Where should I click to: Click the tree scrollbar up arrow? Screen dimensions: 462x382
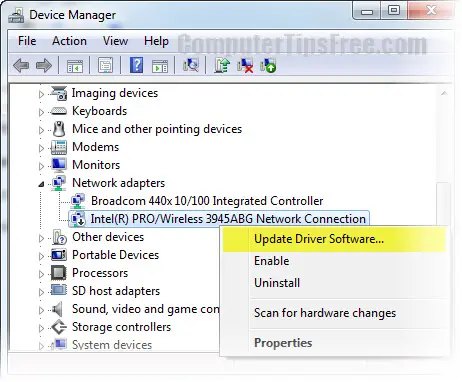[444, 93]
